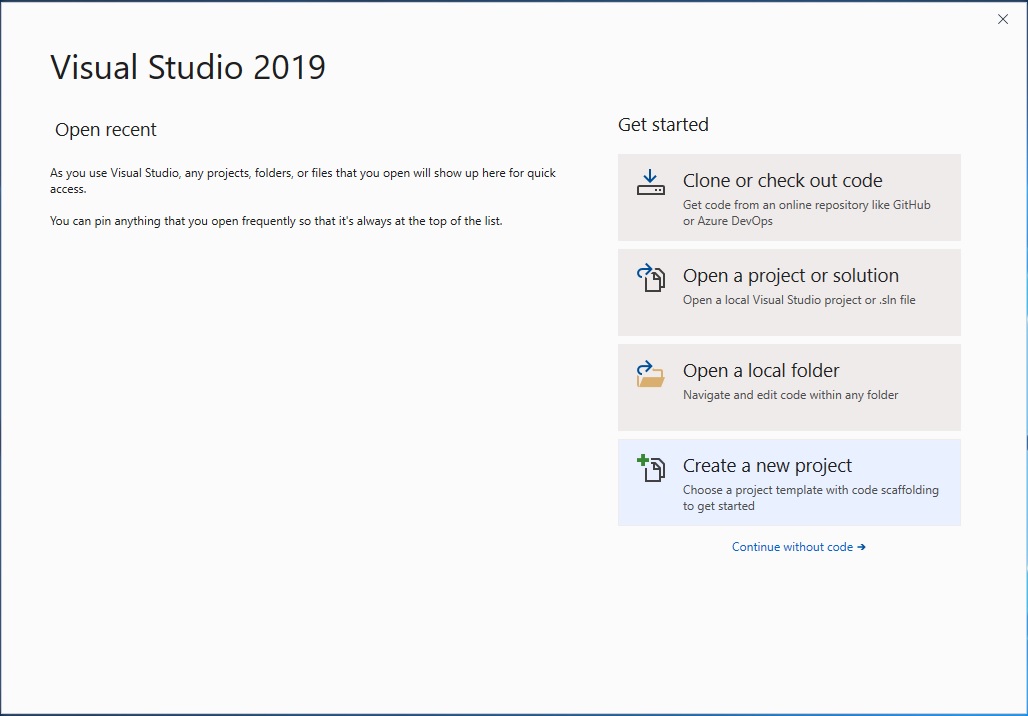Click 'Get code from an online repository' description
The image size is (1028, 716).
click(x=806, y=212)
